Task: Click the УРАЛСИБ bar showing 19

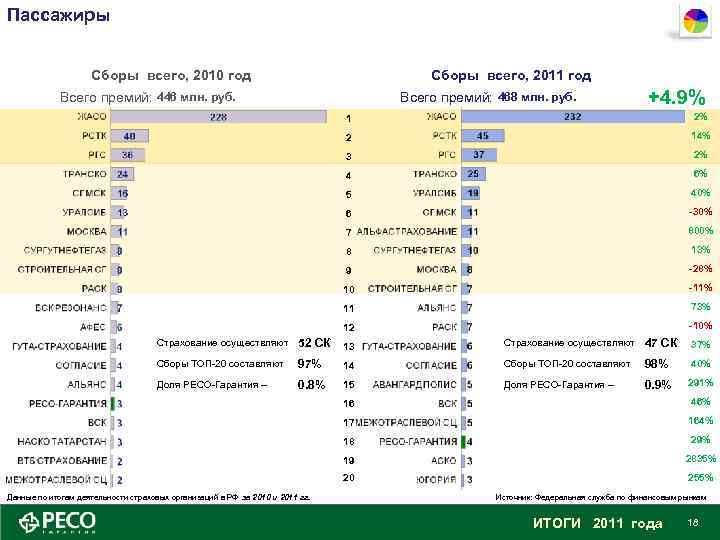Action: click(x=471, y=193)
